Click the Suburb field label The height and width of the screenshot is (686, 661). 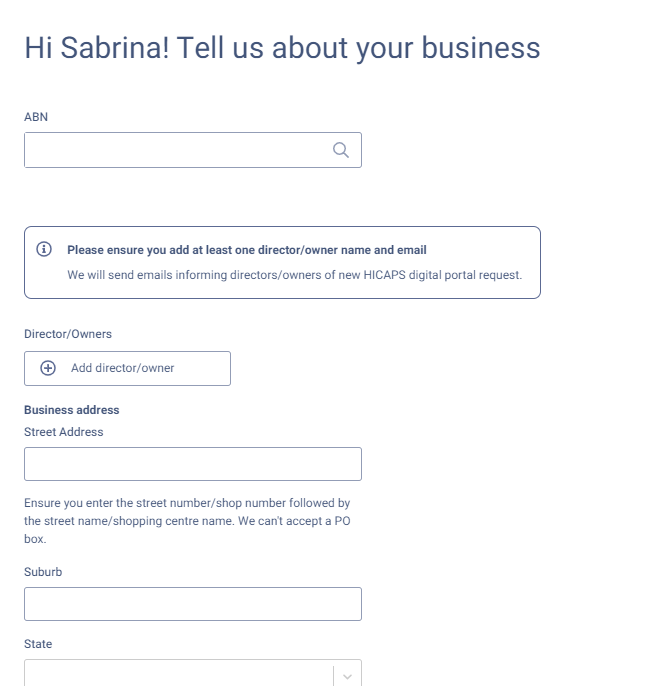(43, 572)
